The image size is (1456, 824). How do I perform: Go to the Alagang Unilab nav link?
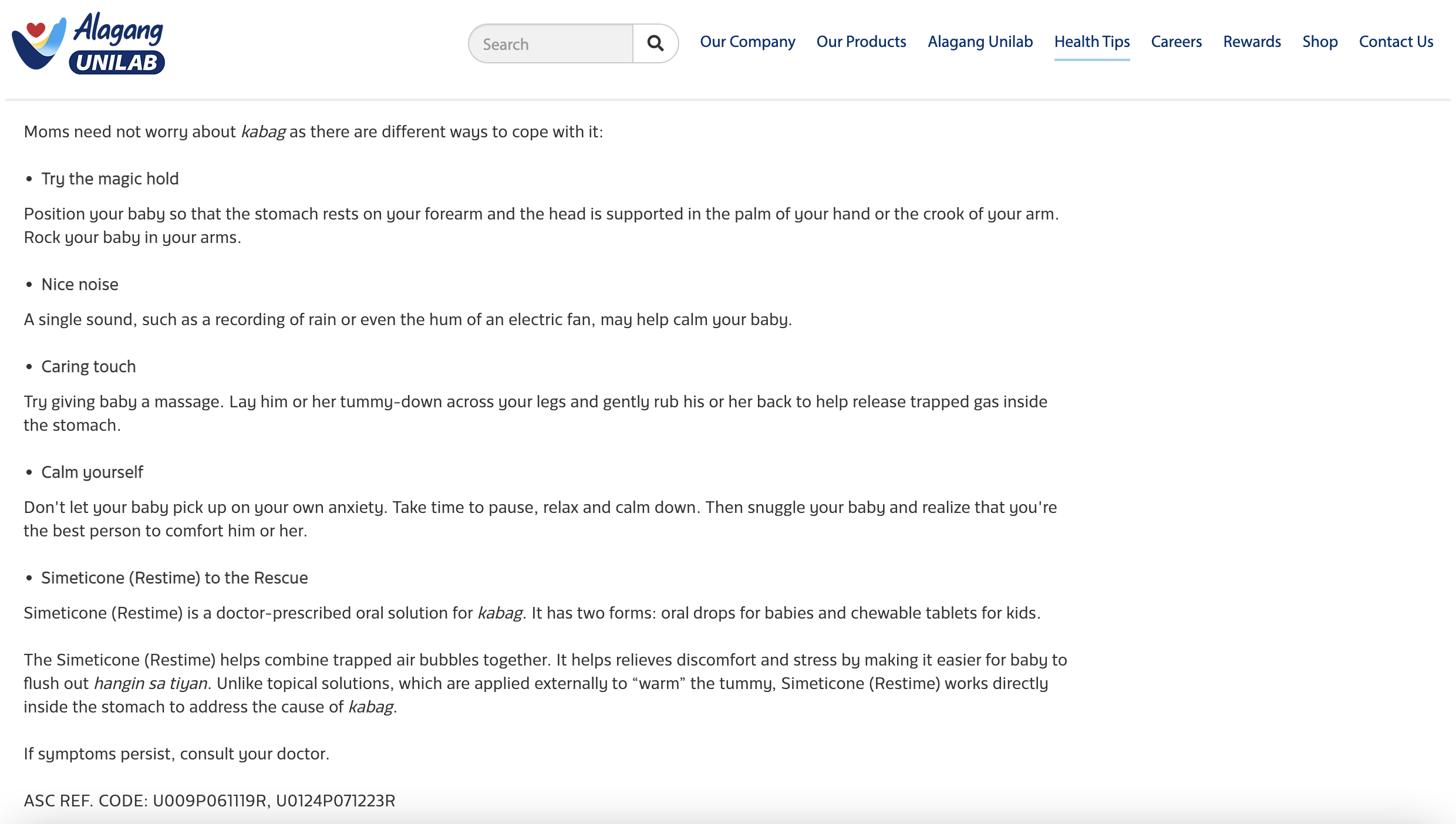pyautogui.click(x=980, y=42)
